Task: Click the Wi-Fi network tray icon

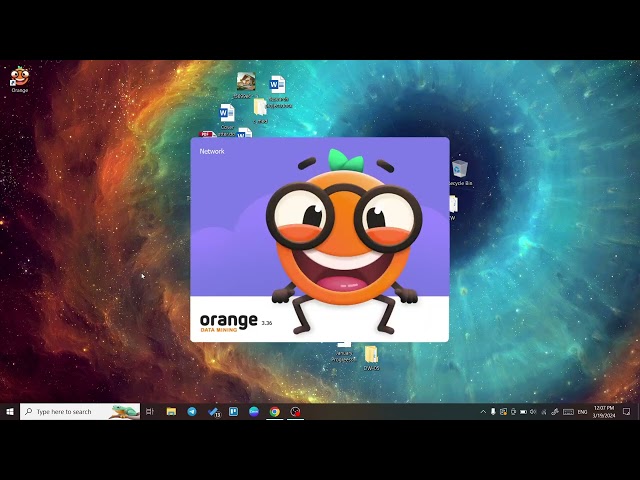Action: pyautogui.click(x=544, y=412)
